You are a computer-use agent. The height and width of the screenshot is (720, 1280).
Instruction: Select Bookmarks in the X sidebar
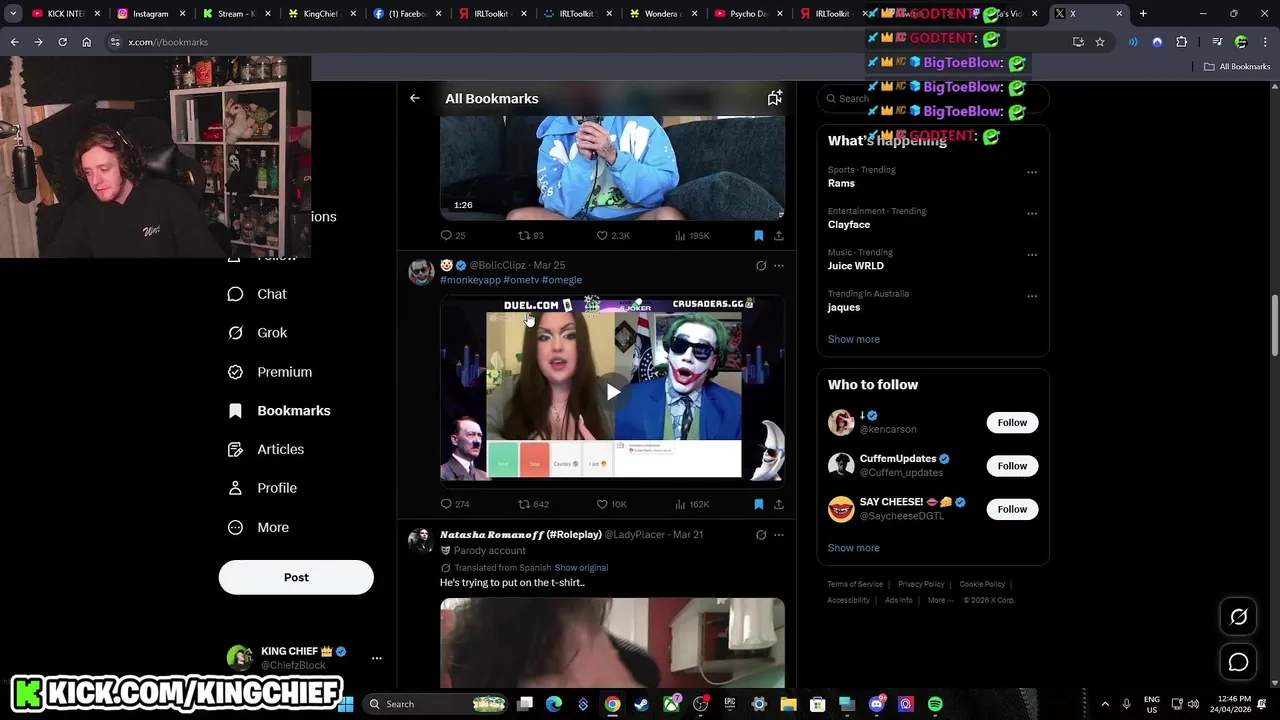279,411
